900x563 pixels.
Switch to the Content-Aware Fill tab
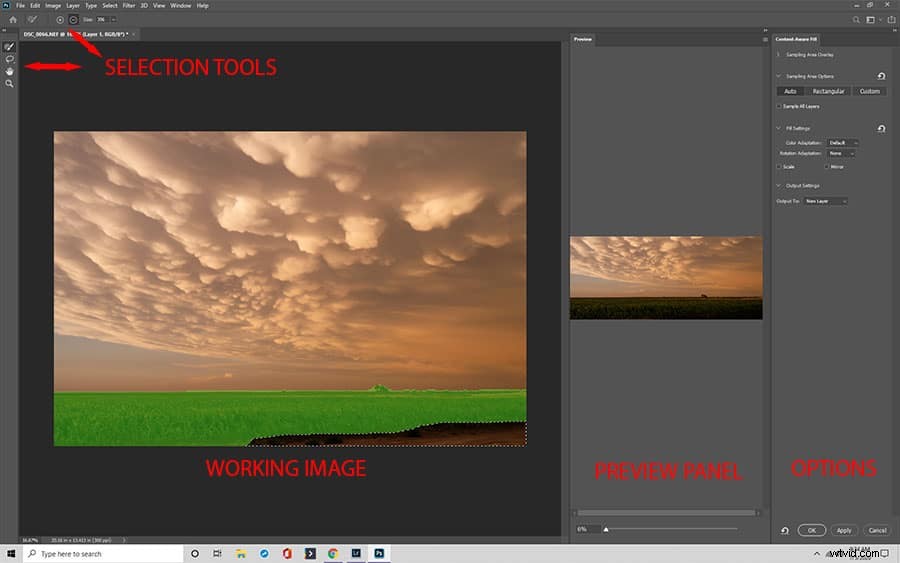(796, 40)
